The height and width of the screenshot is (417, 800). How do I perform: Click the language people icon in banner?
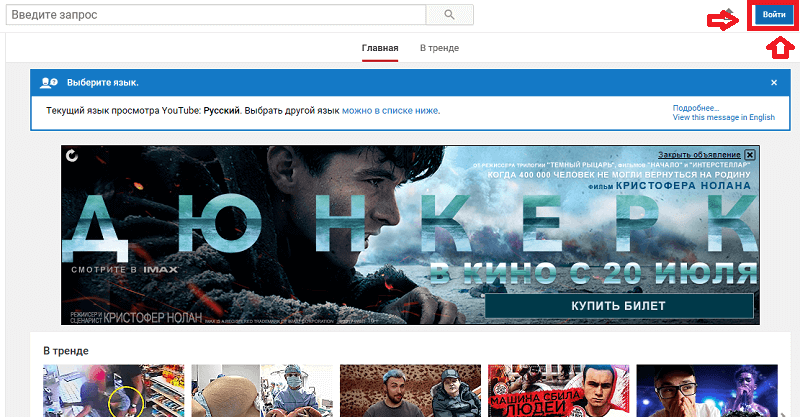coord(48,83)
